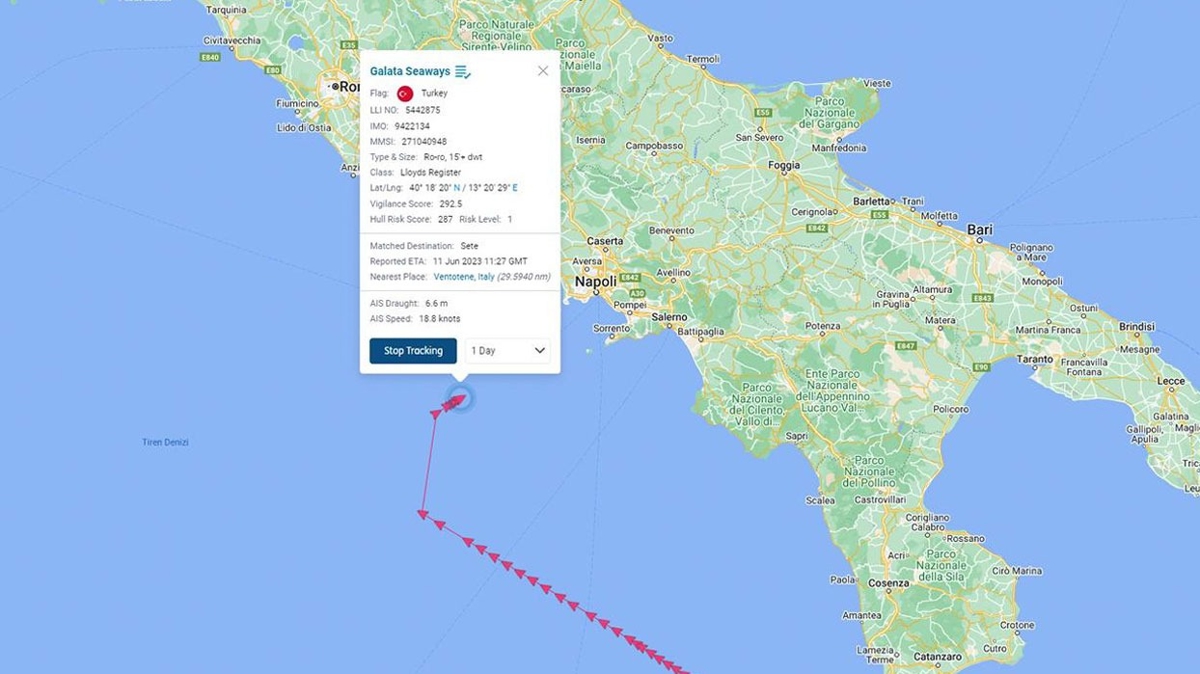Click the Salerno city label
Screen dimensions: 1200x674
coord(670,317)
